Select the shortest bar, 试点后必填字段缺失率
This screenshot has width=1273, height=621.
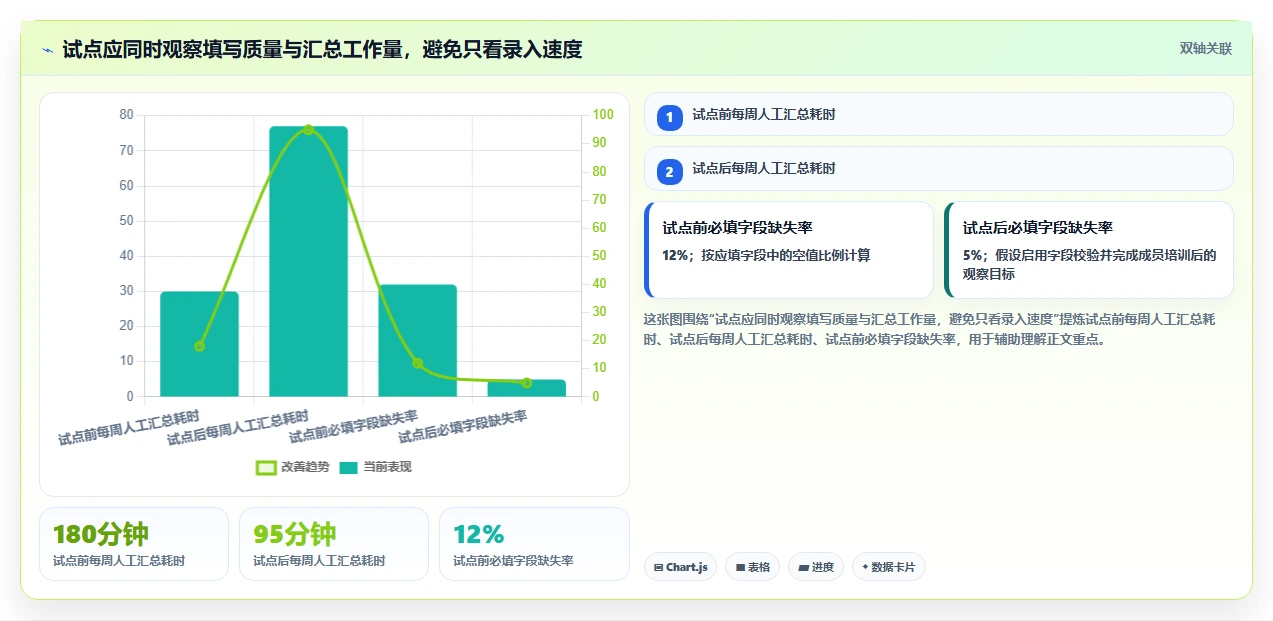527,388
